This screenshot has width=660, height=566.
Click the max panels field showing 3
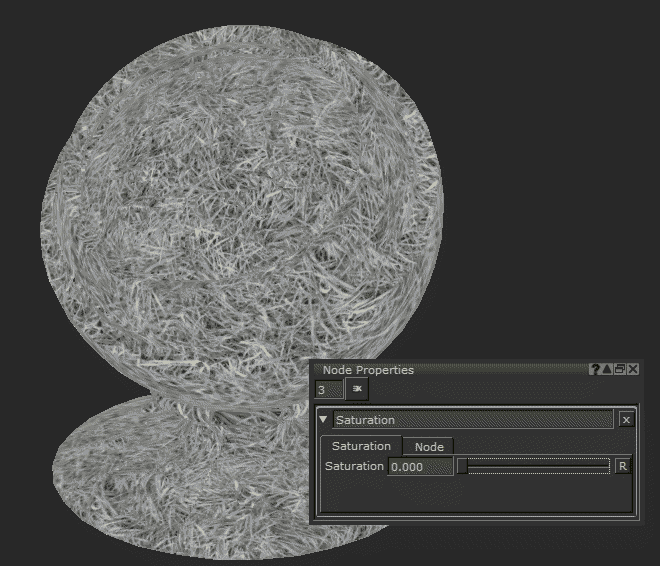coord(328,389)
